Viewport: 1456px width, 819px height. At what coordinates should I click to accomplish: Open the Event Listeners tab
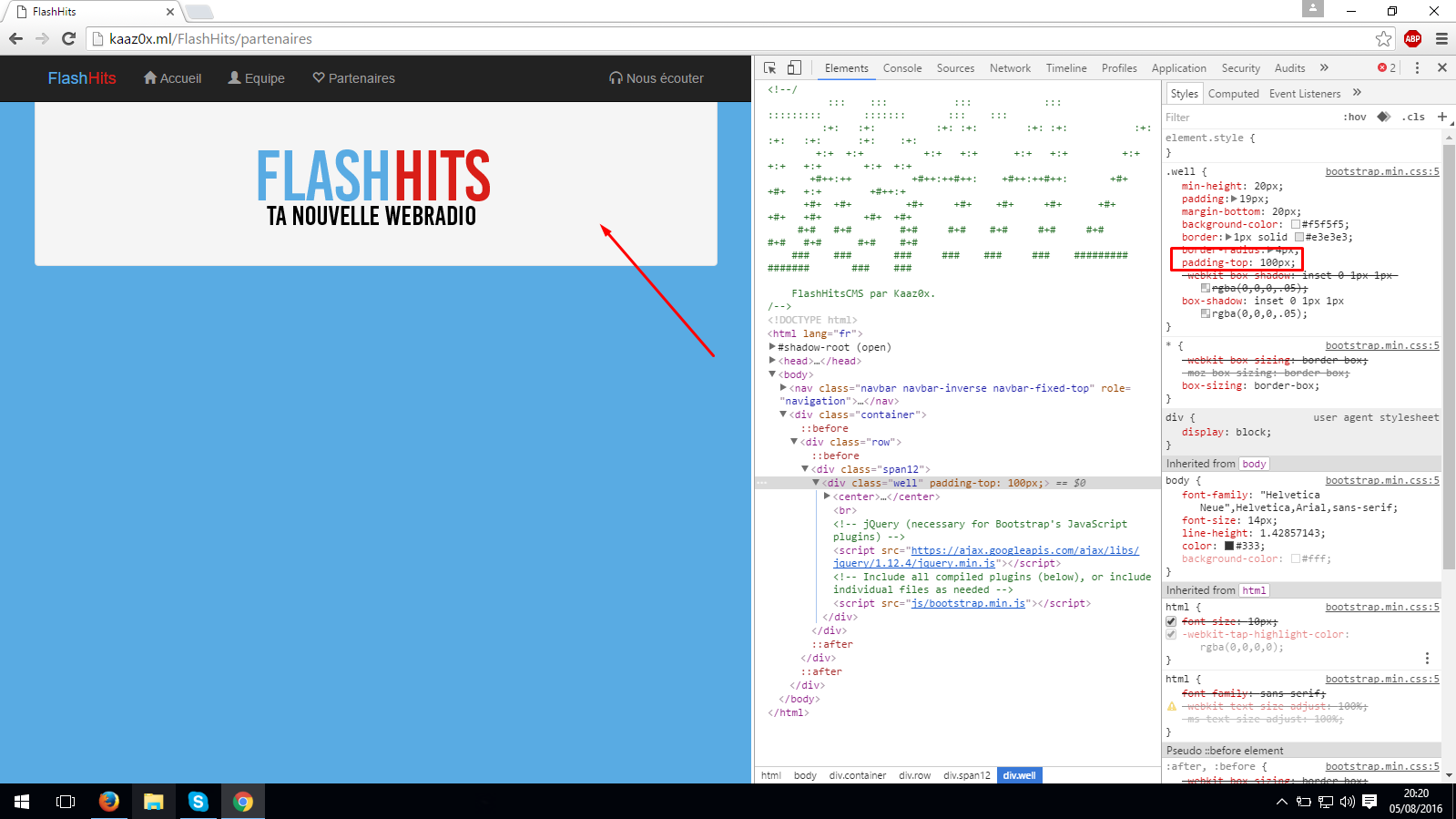(x=1305, y=94)
